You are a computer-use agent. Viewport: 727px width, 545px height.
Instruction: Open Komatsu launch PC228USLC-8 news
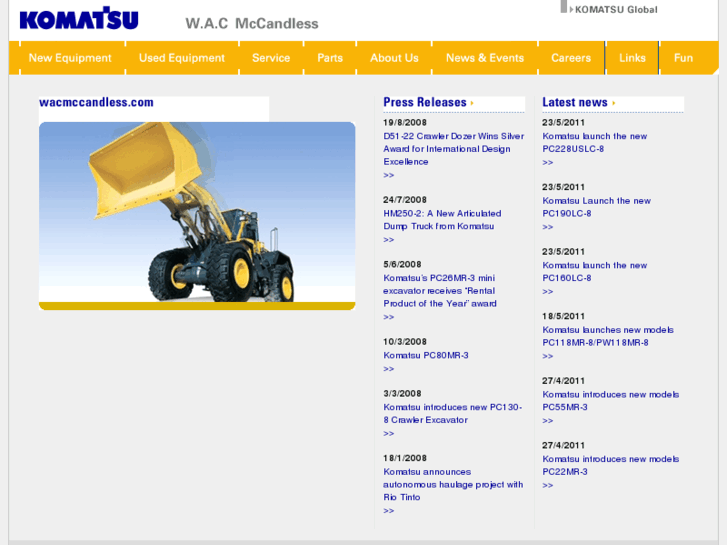(x=595, y=142)
